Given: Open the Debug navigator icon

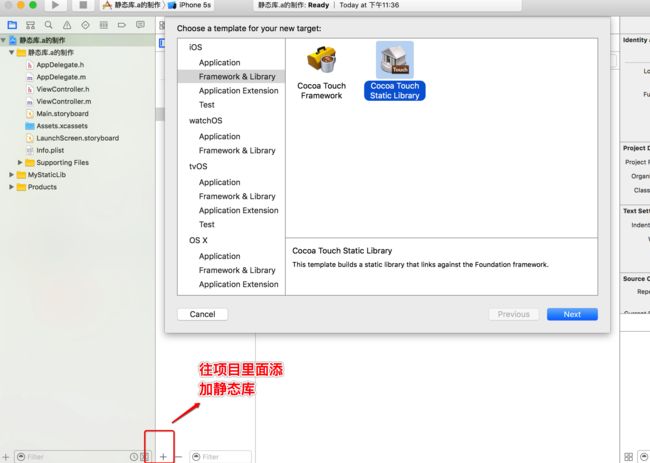Looking at the screenshot, I should coord(104,25).
